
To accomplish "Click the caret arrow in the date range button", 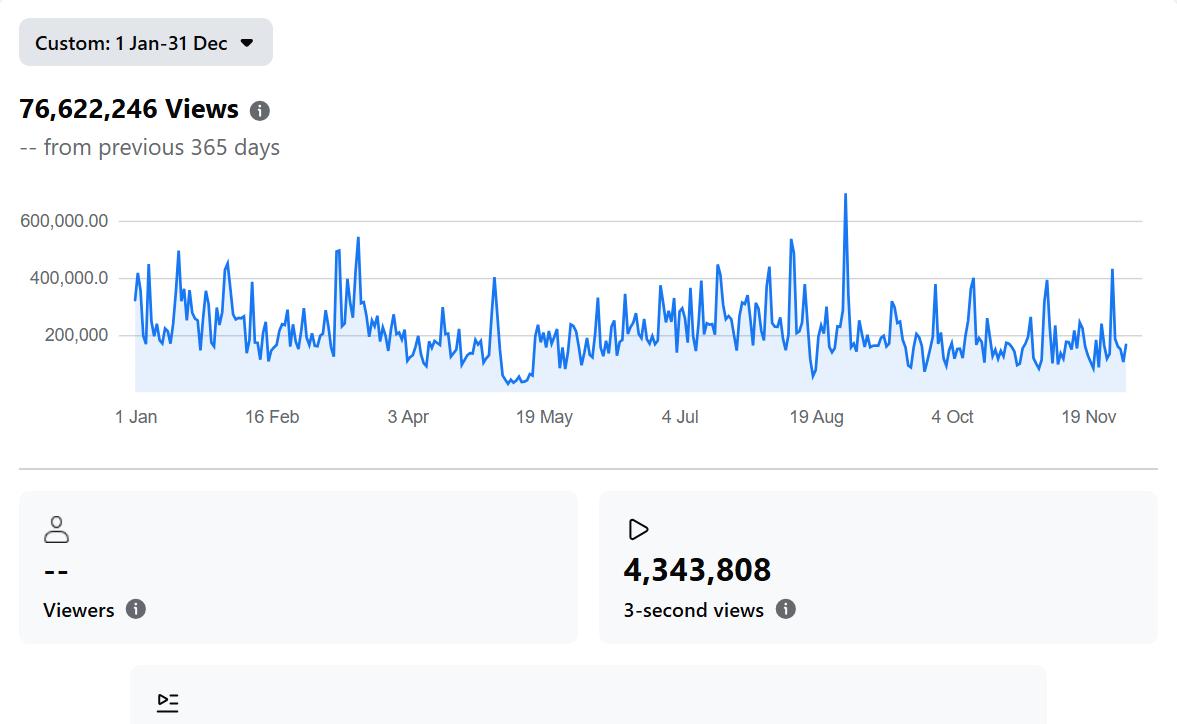I will [247, 43].
